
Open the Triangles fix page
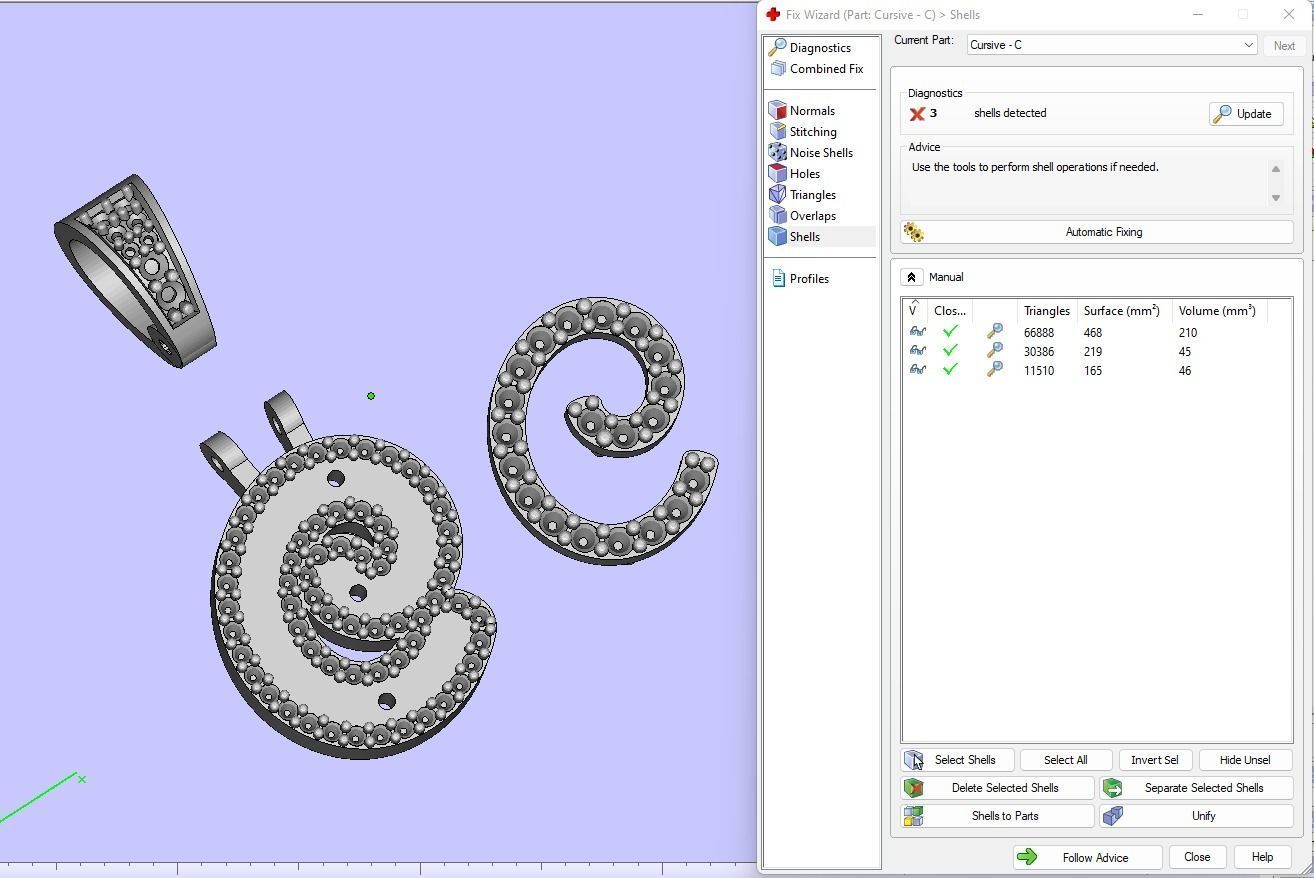(813, 195)
